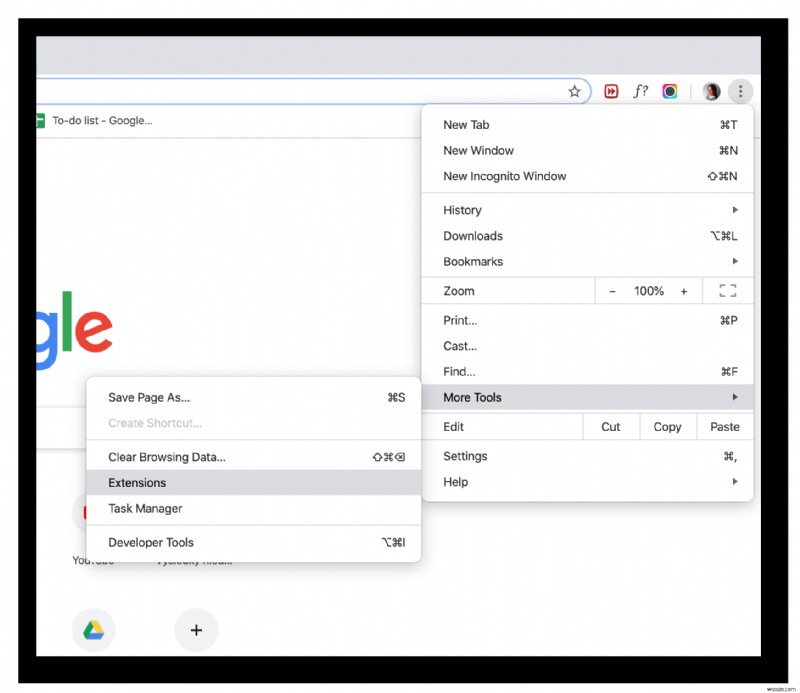This screenshot has width=800, height=693.
Task: Open Extensions from More Tools submenu
Action: [254, 483]
